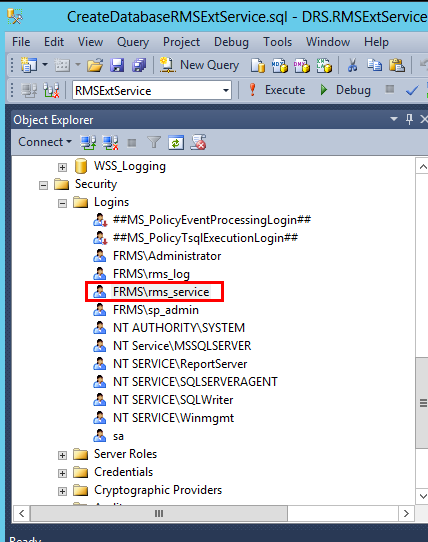Open the Window menu

328,42
